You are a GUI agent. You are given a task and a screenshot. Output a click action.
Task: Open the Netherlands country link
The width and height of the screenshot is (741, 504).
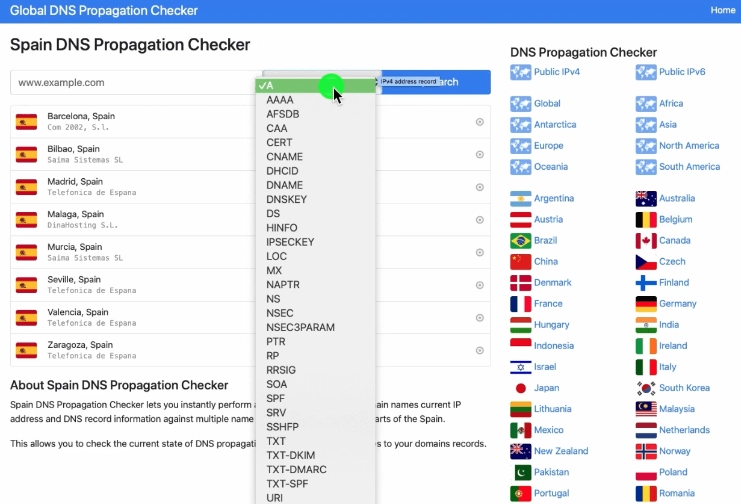pyautogui.click(x=684, y=430)
